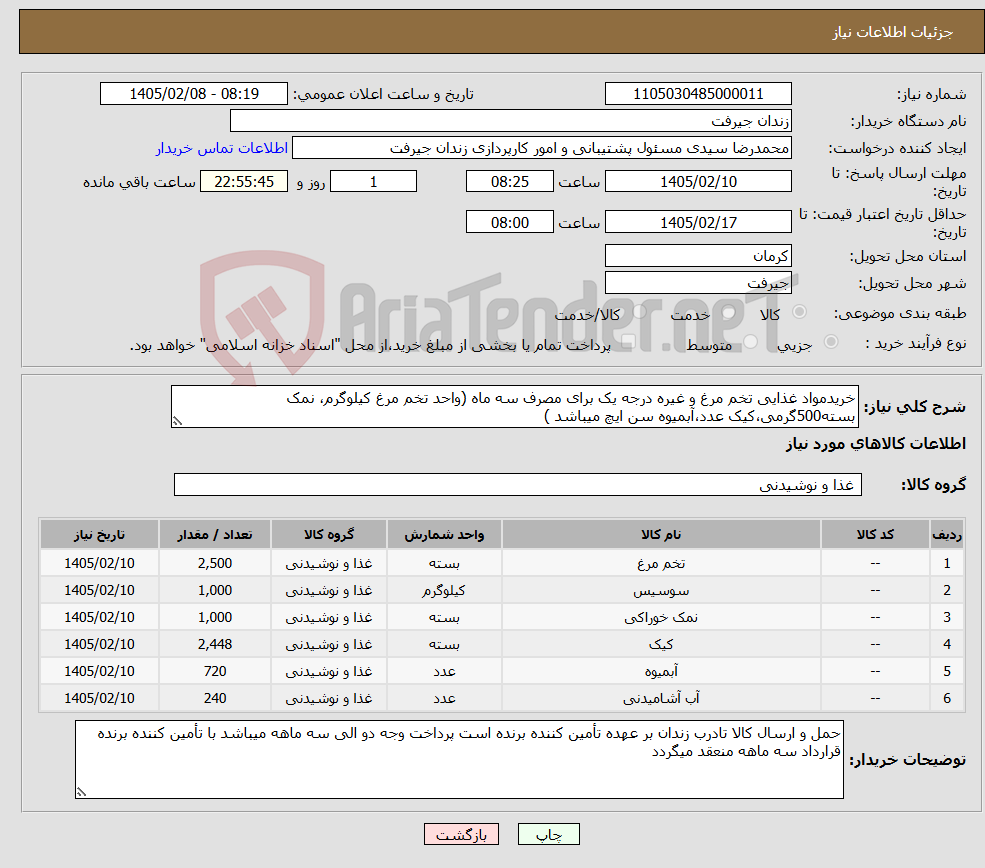Click the چاپ print button
985x868 pixels.
click(548, 834)
